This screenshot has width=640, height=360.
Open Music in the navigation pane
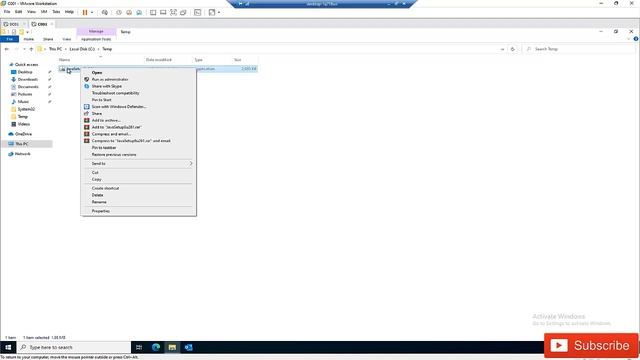23,101
